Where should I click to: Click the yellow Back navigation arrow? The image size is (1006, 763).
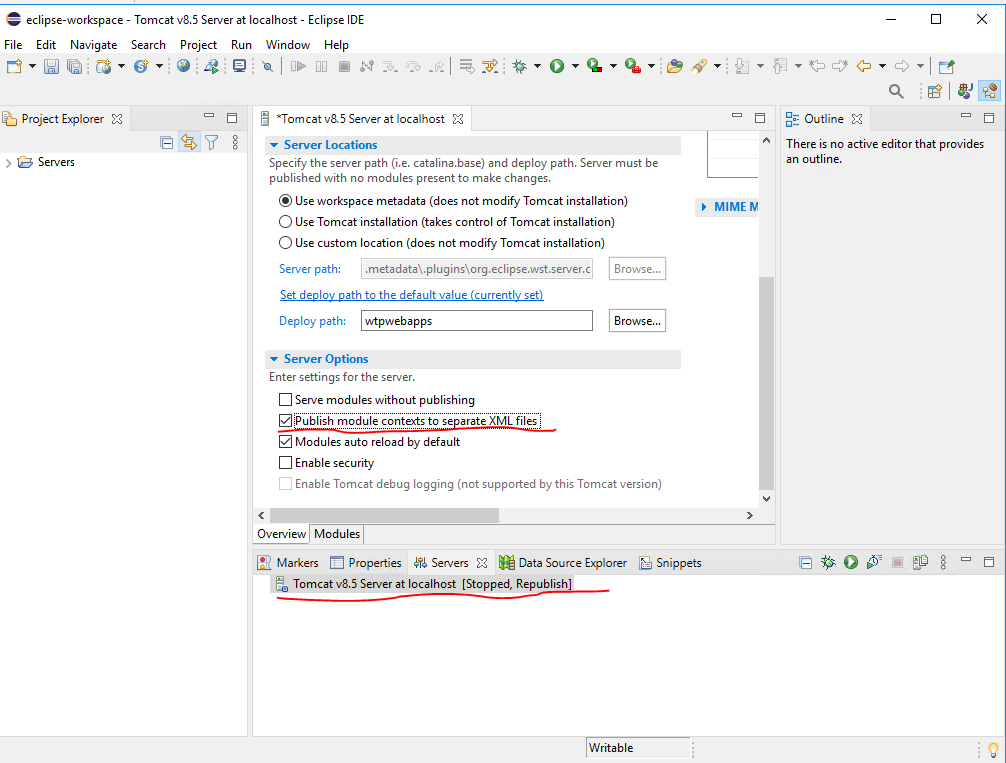[x=864, y=66]
